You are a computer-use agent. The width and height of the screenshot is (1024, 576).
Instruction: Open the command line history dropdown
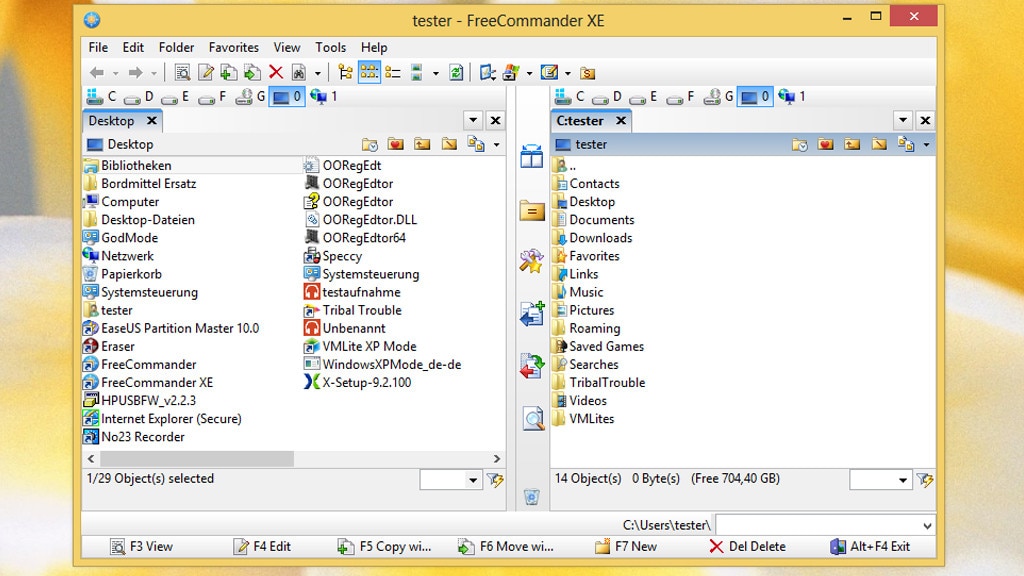coord(927,525)
